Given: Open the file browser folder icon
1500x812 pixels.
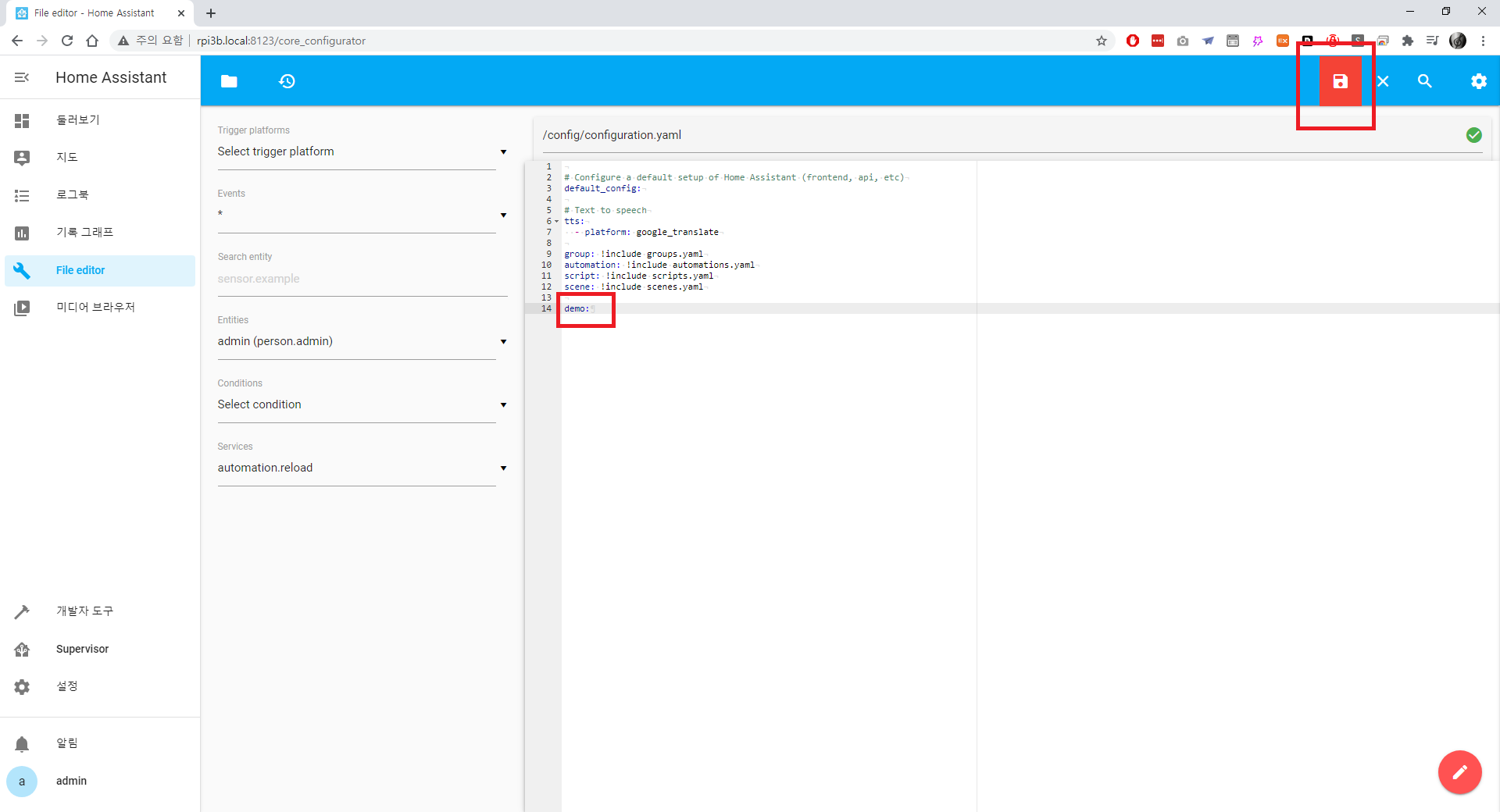Looking at the screenshot, I should [229, 81].
